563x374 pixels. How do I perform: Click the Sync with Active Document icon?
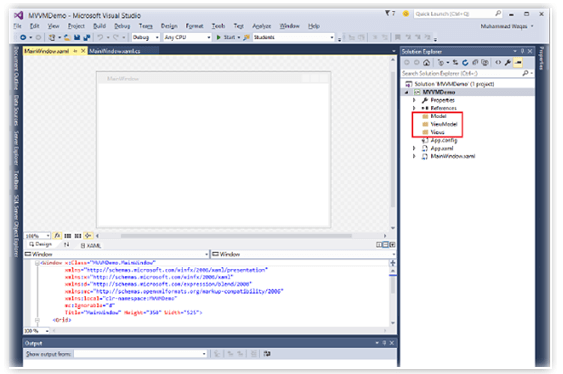click(x=455, y=62)
